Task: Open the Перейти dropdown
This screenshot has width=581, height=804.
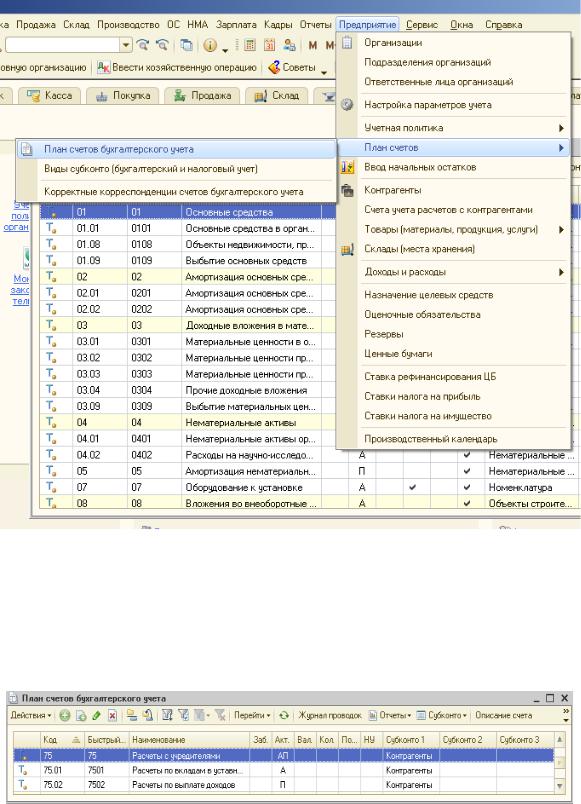Action: [x=252, y=715]
